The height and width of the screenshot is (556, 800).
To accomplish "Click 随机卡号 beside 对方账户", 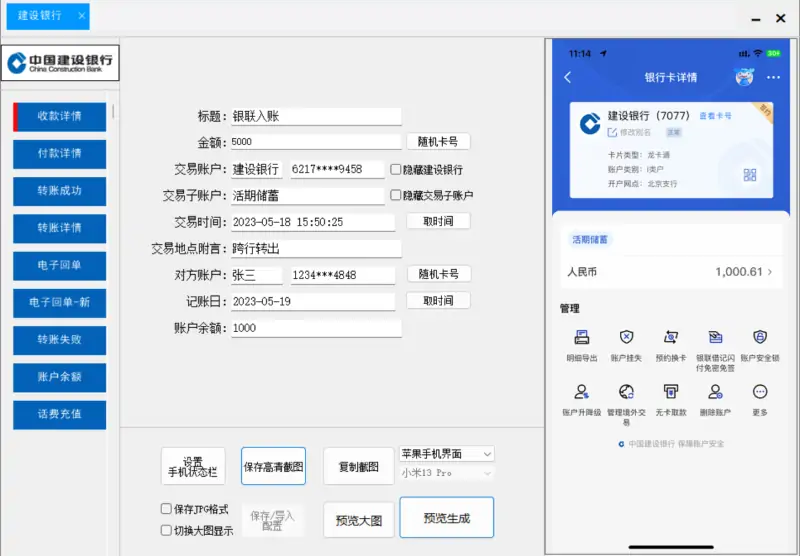I will [x=438, y=274].
